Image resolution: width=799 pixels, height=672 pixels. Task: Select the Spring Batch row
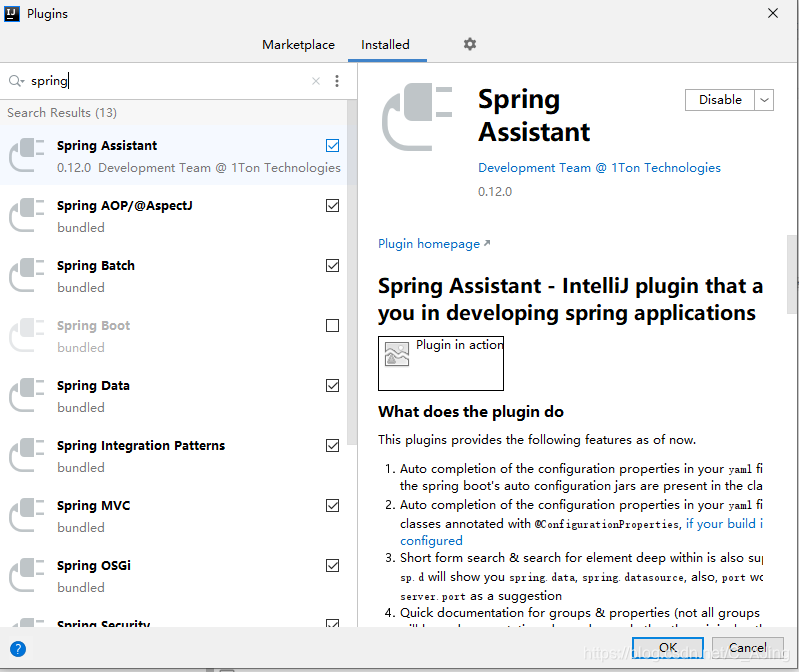(x=174, y=276)
